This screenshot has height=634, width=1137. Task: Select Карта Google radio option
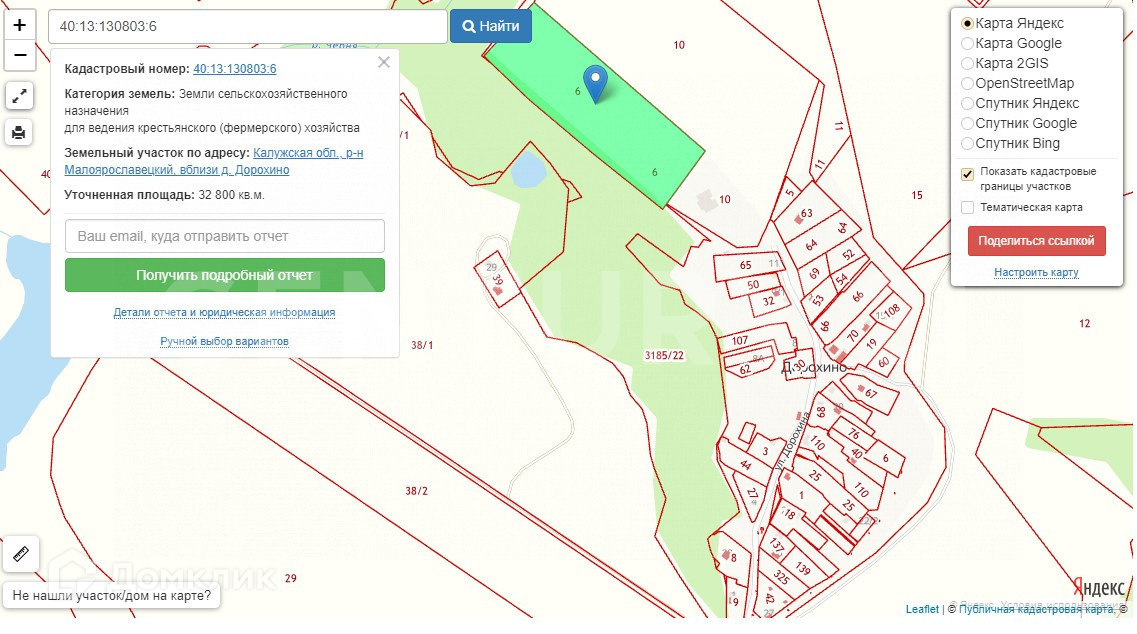967,44
